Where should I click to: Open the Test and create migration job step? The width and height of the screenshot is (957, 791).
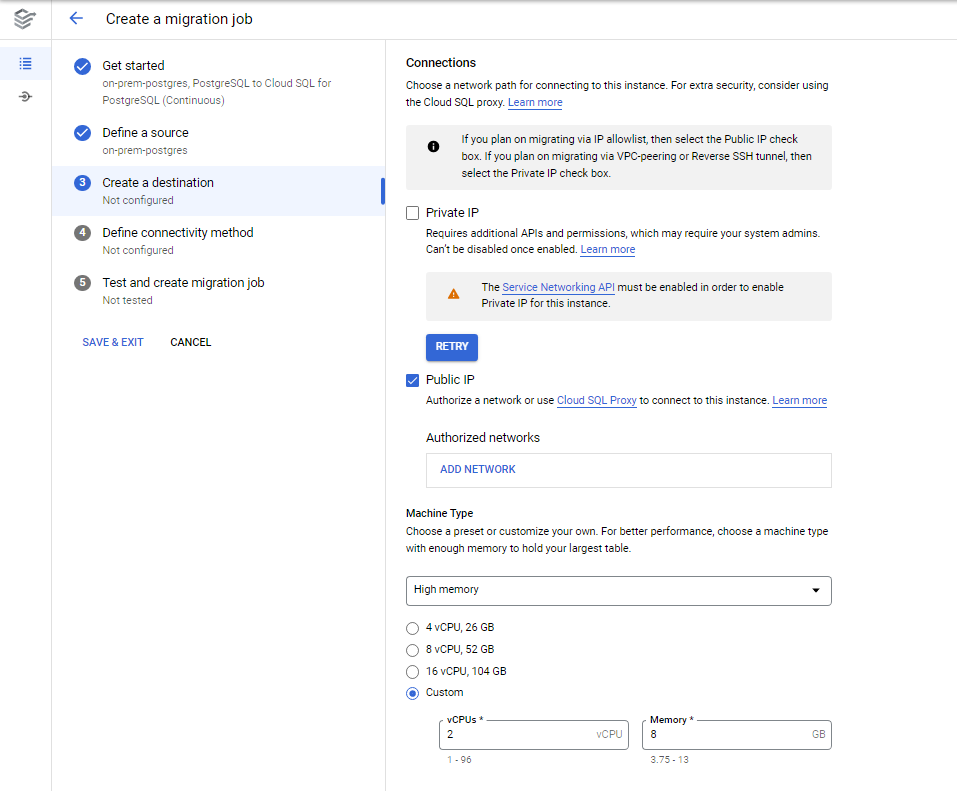[183, 282]
